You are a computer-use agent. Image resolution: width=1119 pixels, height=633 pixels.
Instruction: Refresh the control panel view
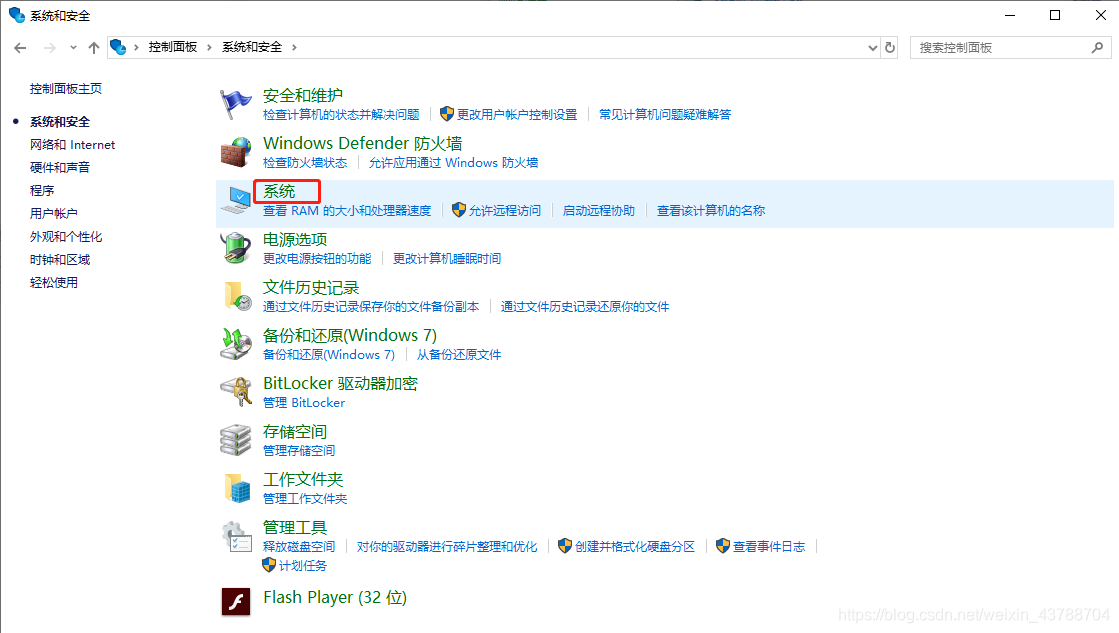[x=890, y=47]
